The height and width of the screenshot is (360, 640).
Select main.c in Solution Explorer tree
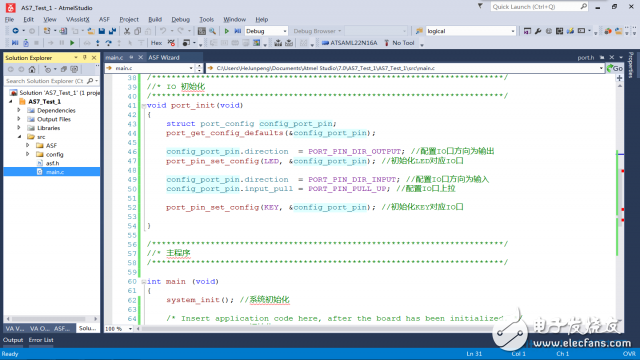52,172
